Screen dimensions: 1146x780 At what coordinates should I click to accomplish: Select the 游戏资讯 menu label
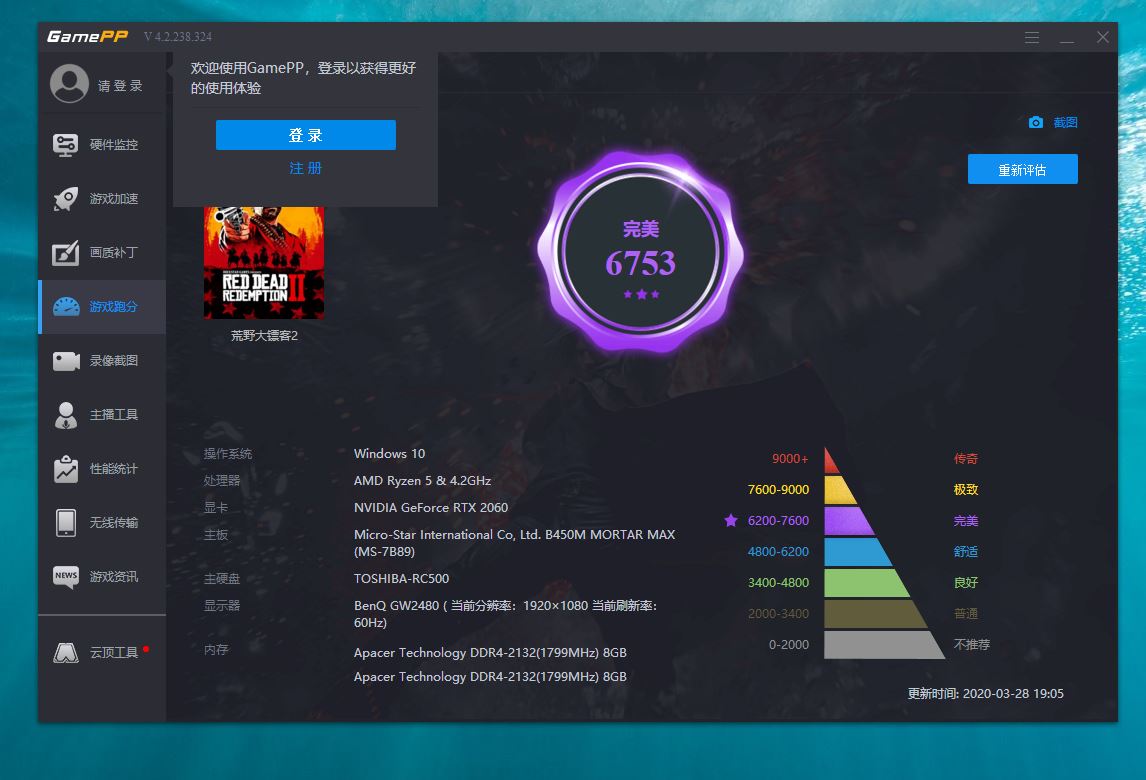click(x=113, y=577)
